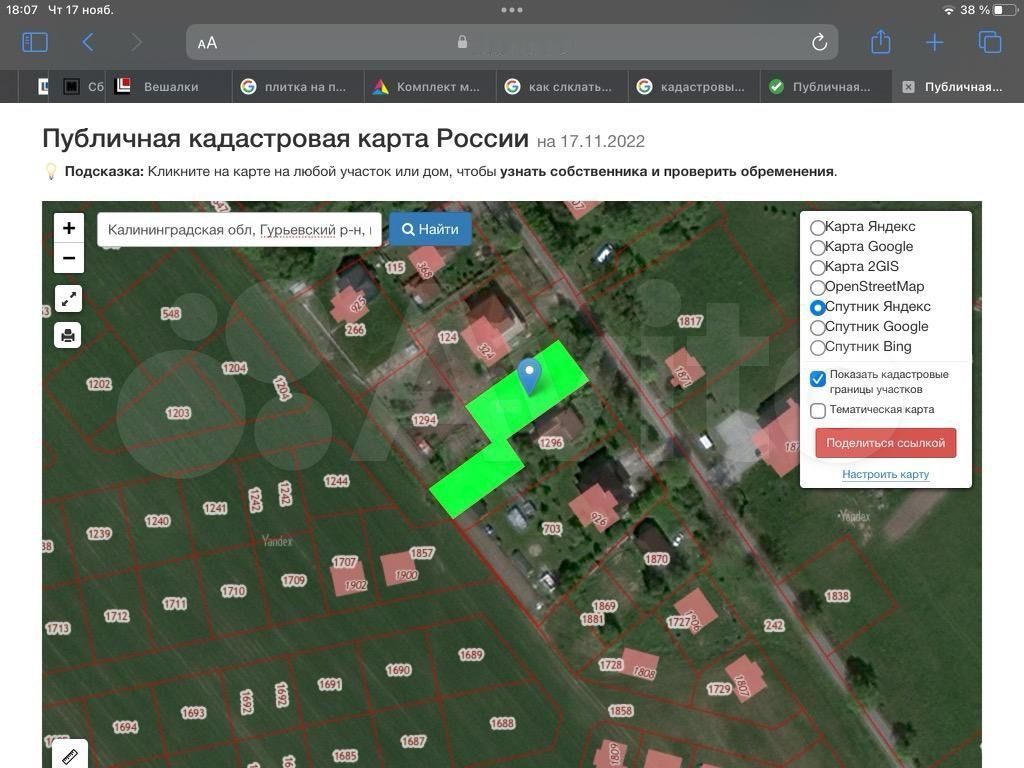Click parcel number 1688
The height and width of the screenshot is (768, 1024).
pyautogui.click(x=502, y=723)
